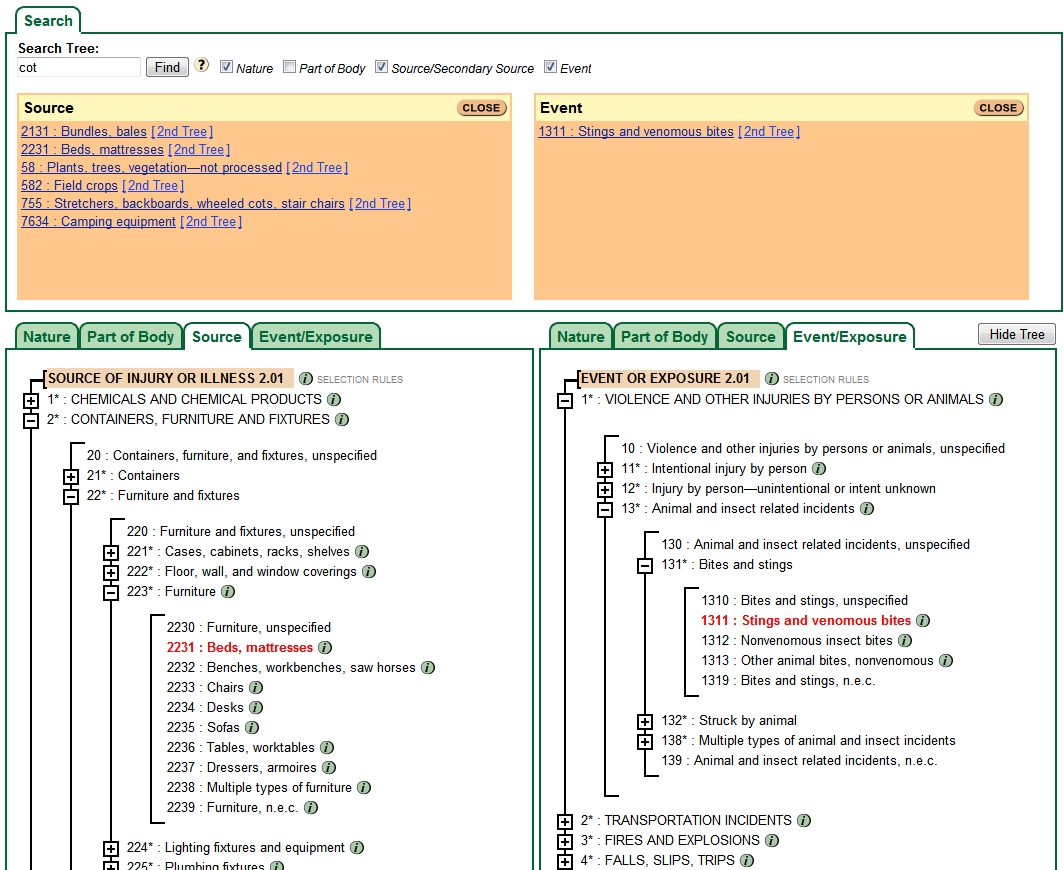
Task: Expand the 132* Struck by animal node
Action: [645, 722]
